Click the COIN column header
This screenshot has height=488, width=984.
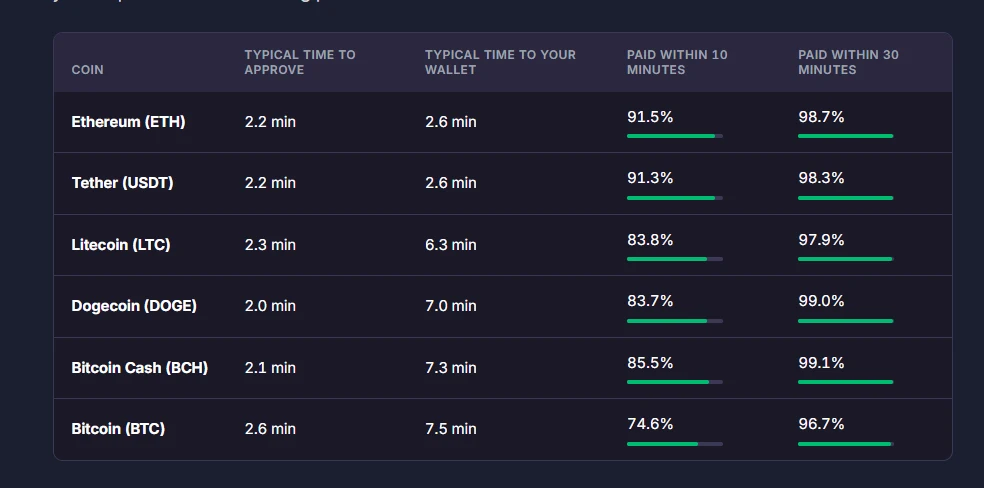(x=87, y=70)
